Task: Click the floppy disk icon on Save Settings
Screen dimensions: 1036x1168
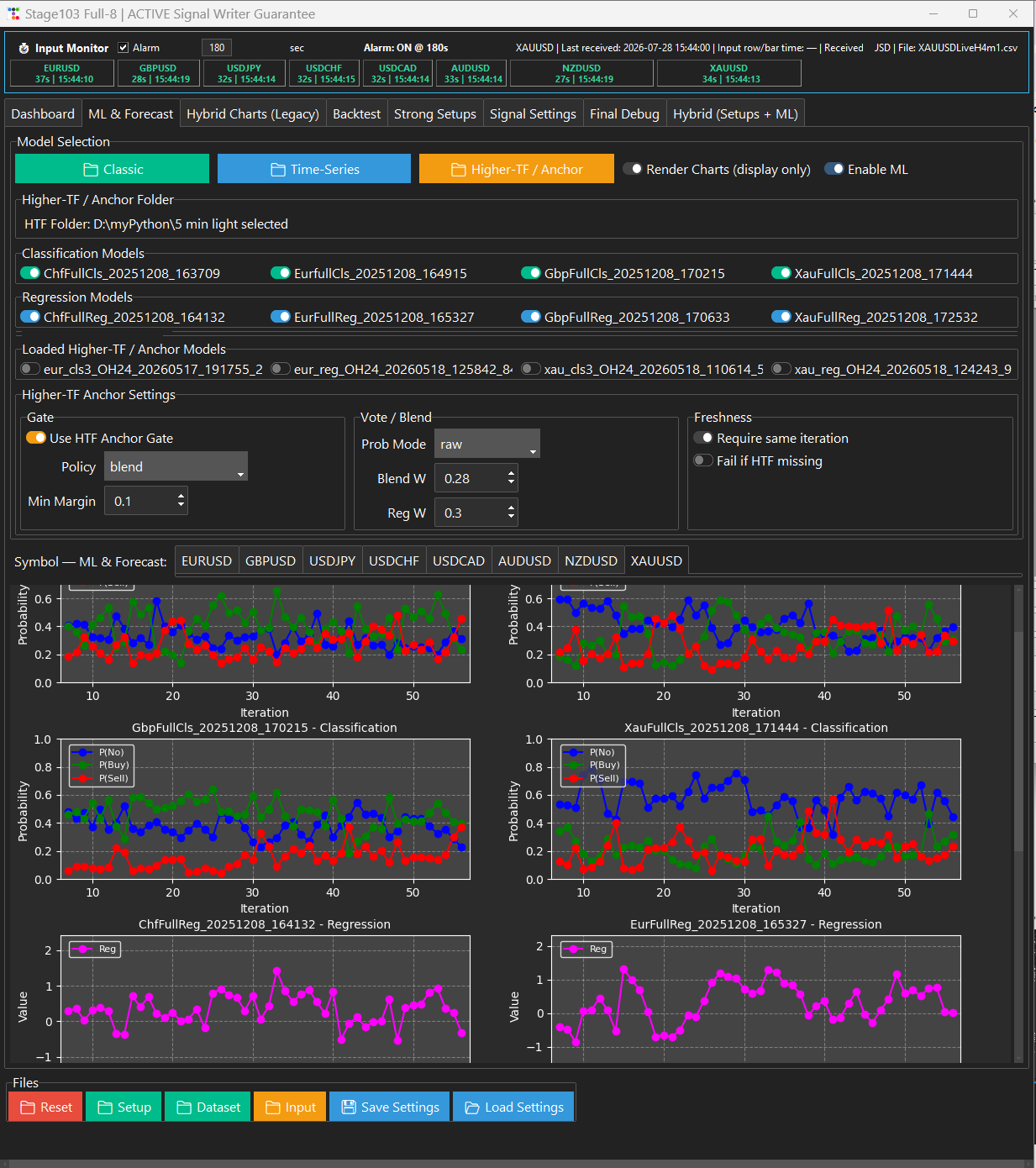Action: (349, 1107)
